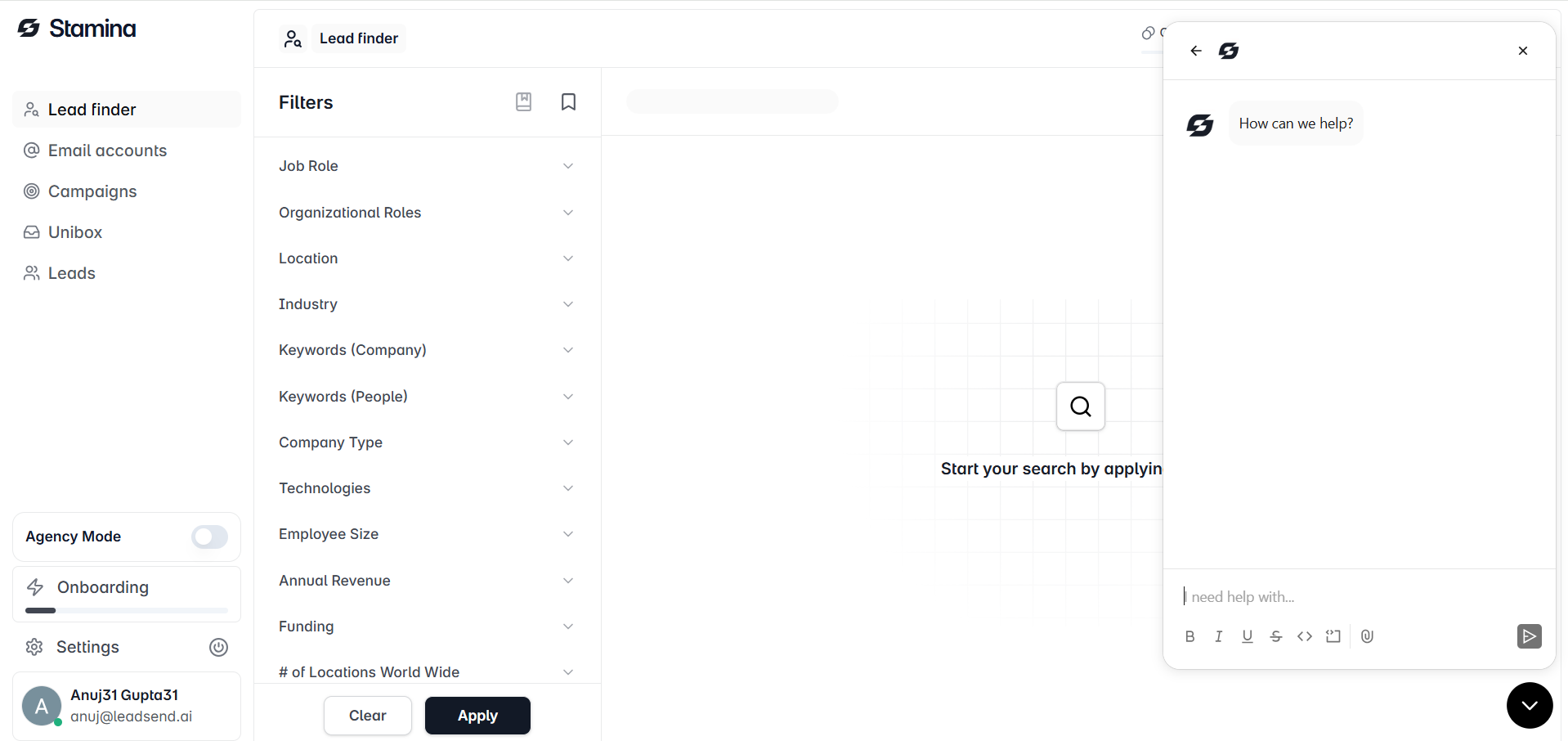
Task: Click the Onboarding lightning bolt icon
Action: click(35, 587)
